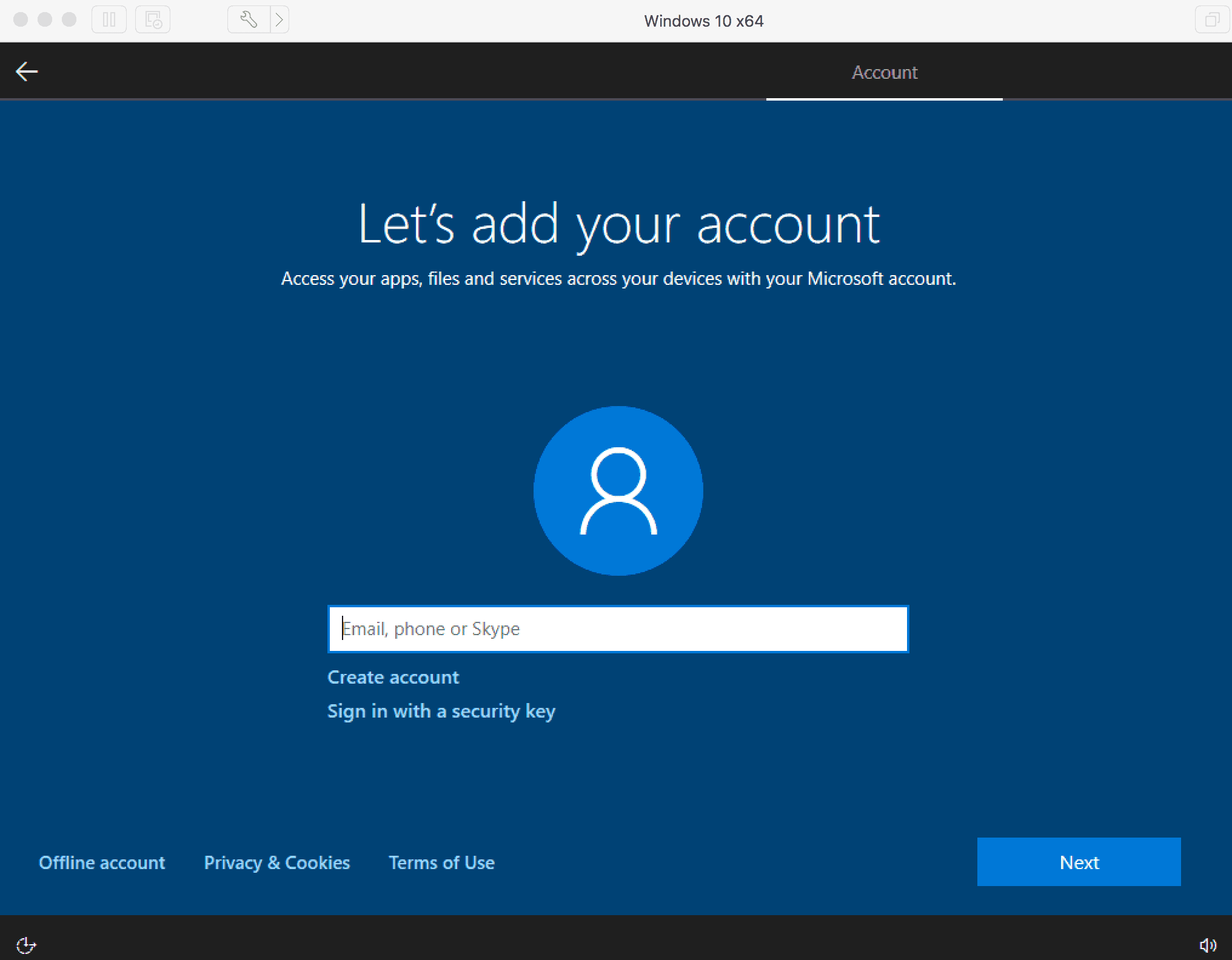The height and width of the screenshot is (960, 1232).
Task: Choose Offline account
Action: (102, 862)
